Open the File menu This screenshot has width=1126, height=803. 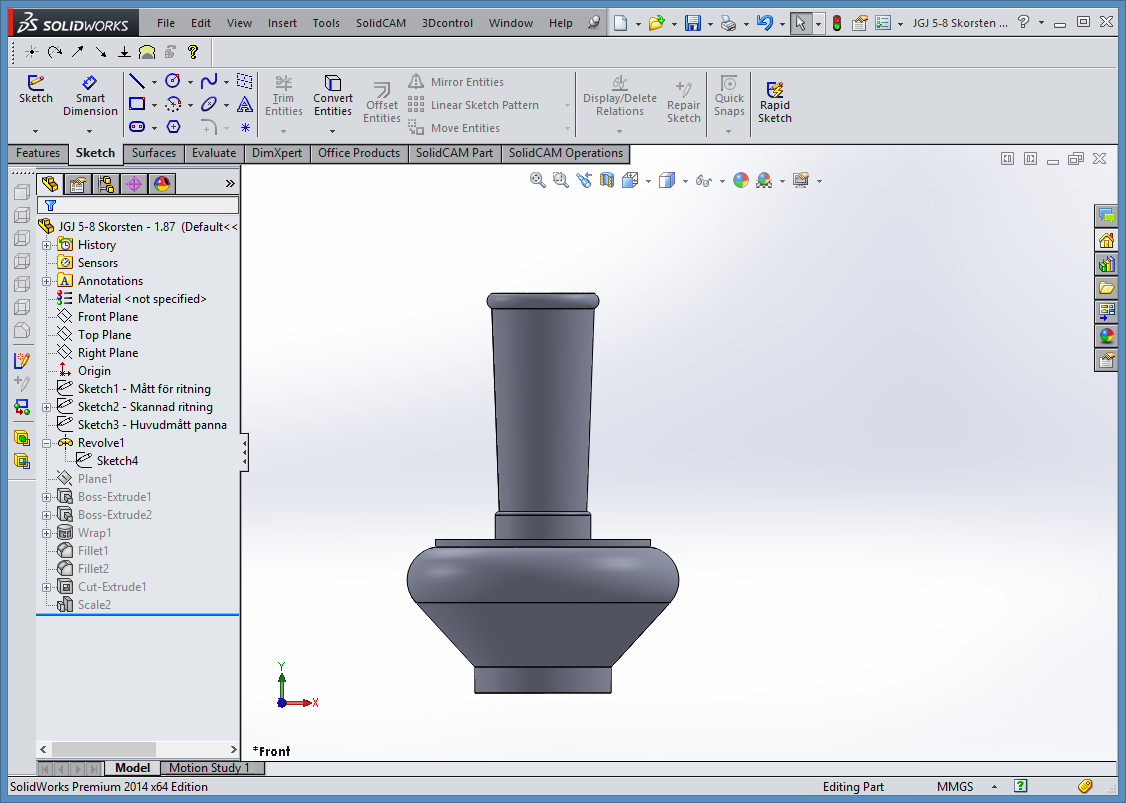[x=166, y=23]
